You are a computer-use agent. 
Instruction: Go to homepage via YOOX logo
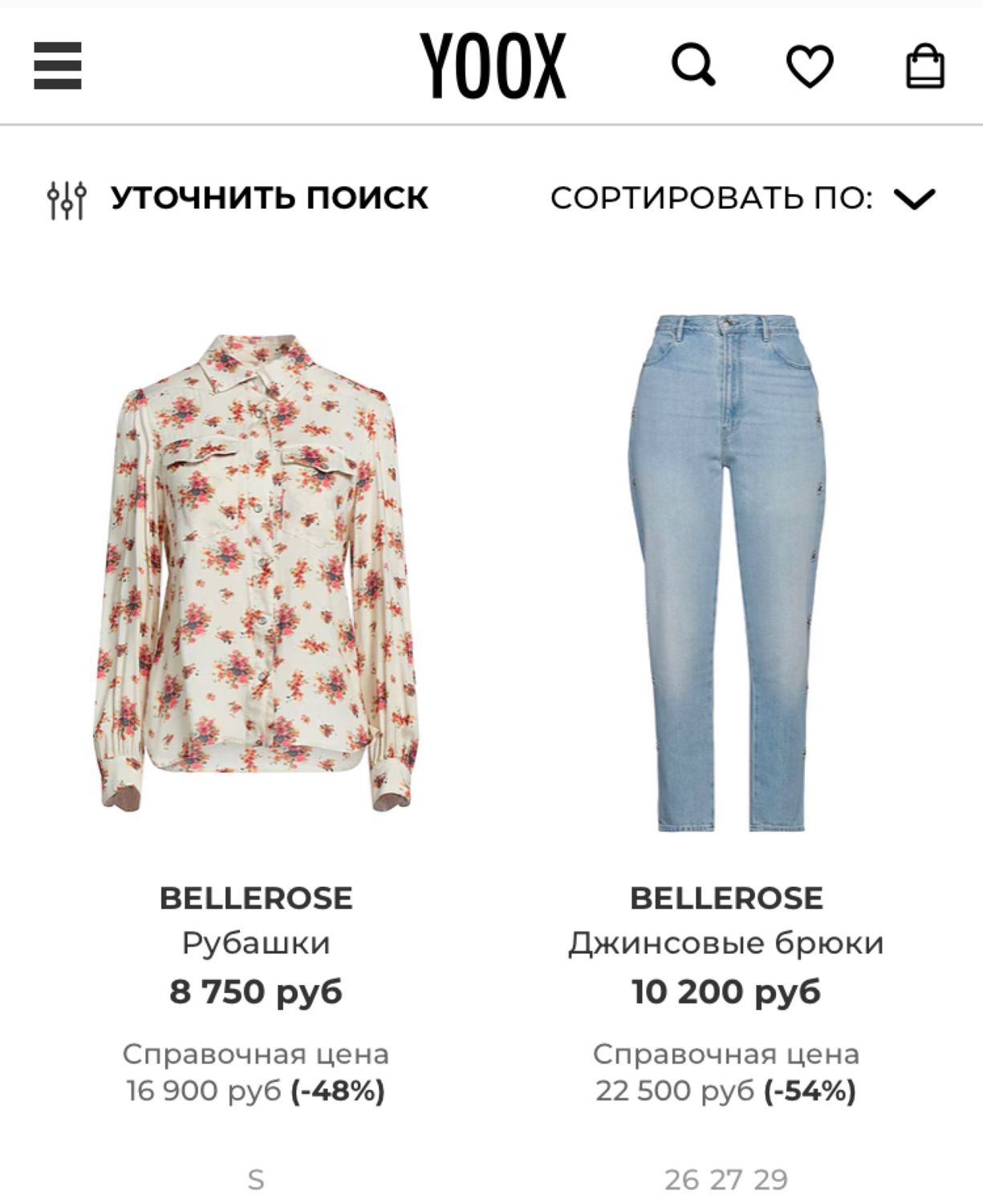tap(494, 65)
